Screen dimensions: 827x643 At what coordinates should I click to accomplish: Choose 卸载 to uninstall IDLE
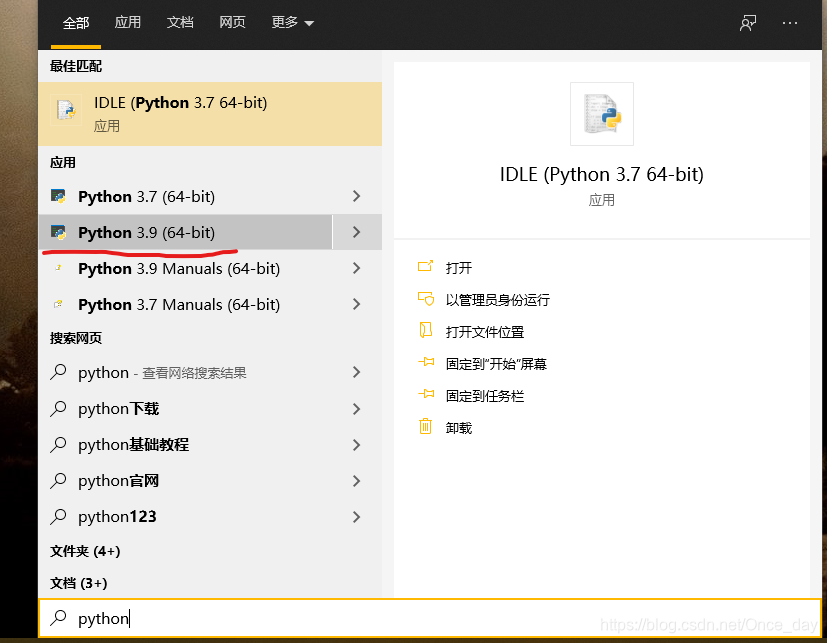458,428
